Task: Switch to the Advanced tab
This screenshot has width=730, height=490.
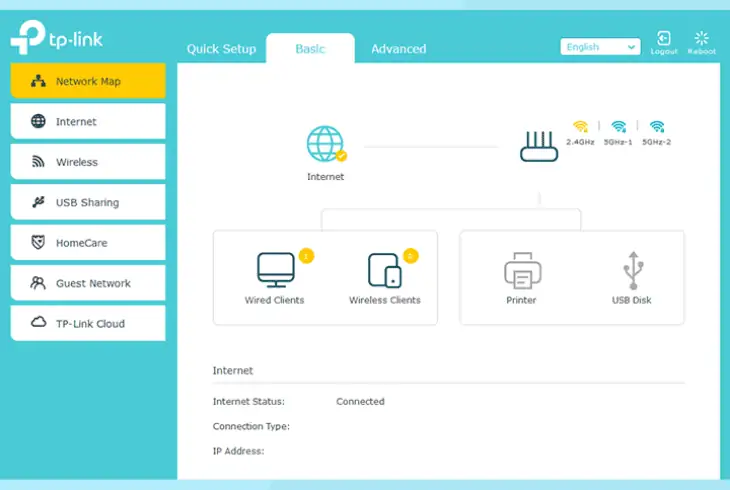Action: [x=399, y=49]
